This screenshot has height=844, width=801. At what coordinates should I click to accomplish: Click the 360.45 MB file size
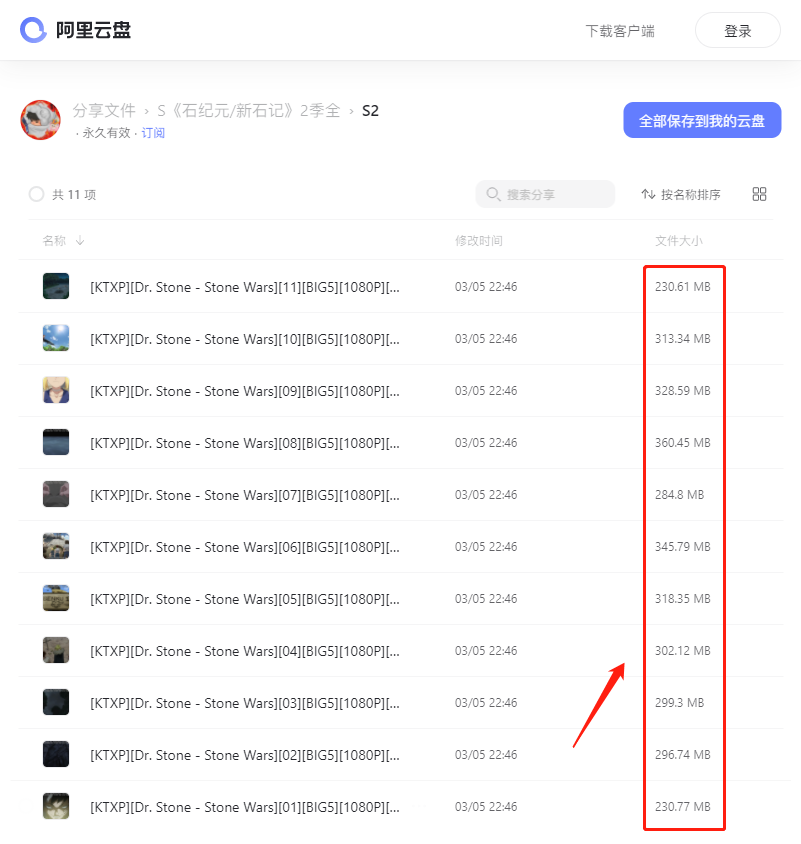(x=683, y=442)
